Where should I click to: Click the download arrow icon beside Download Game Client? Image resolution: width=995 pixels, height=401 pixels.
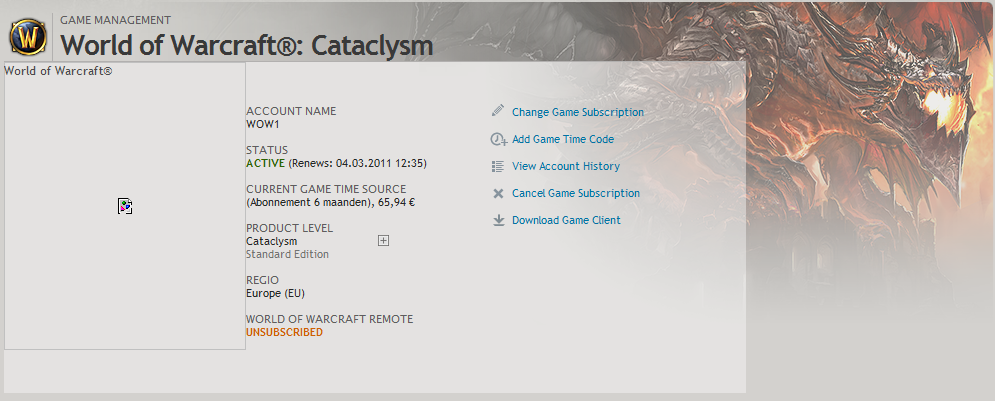pyautogui.click(x=499, y=220)
